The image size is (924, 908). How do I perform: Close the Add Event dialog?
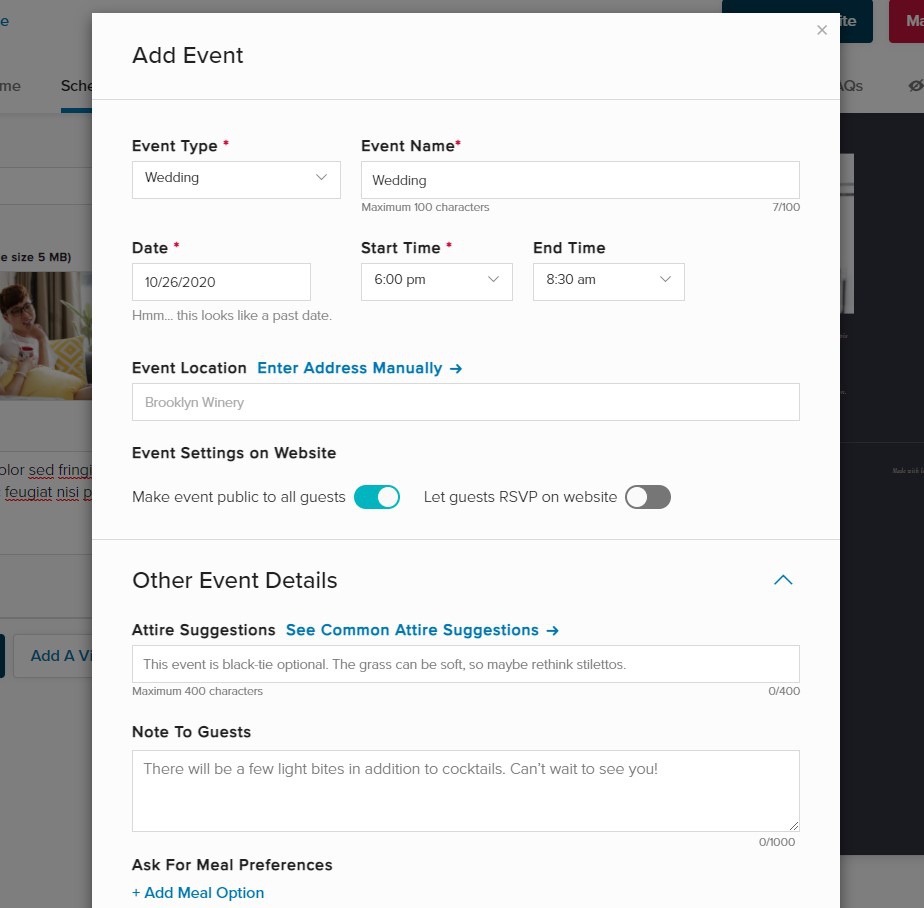pos(822,30)
